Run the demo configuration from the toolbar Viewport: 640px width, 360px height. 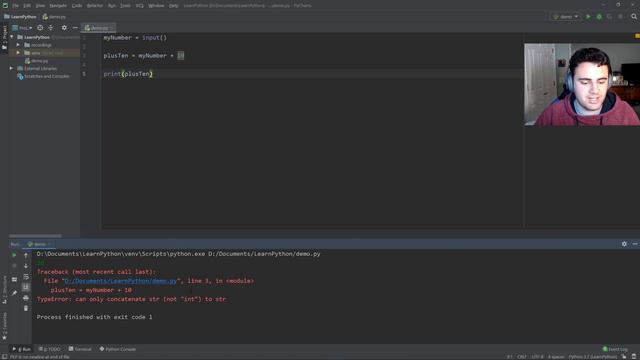[x=588, y=17]
